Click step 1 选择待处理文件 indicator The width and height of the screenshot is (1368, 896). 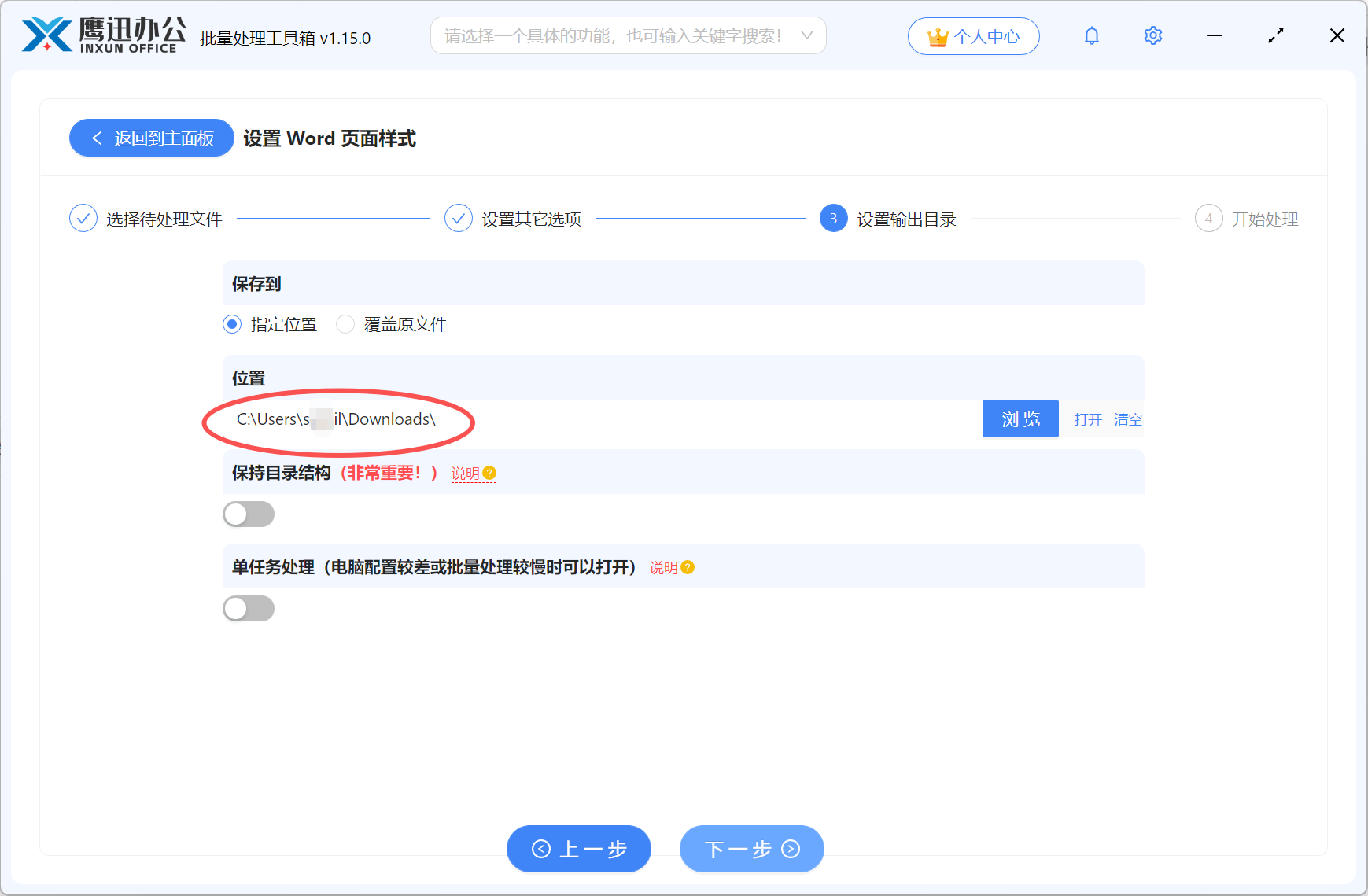pos(83,218)
